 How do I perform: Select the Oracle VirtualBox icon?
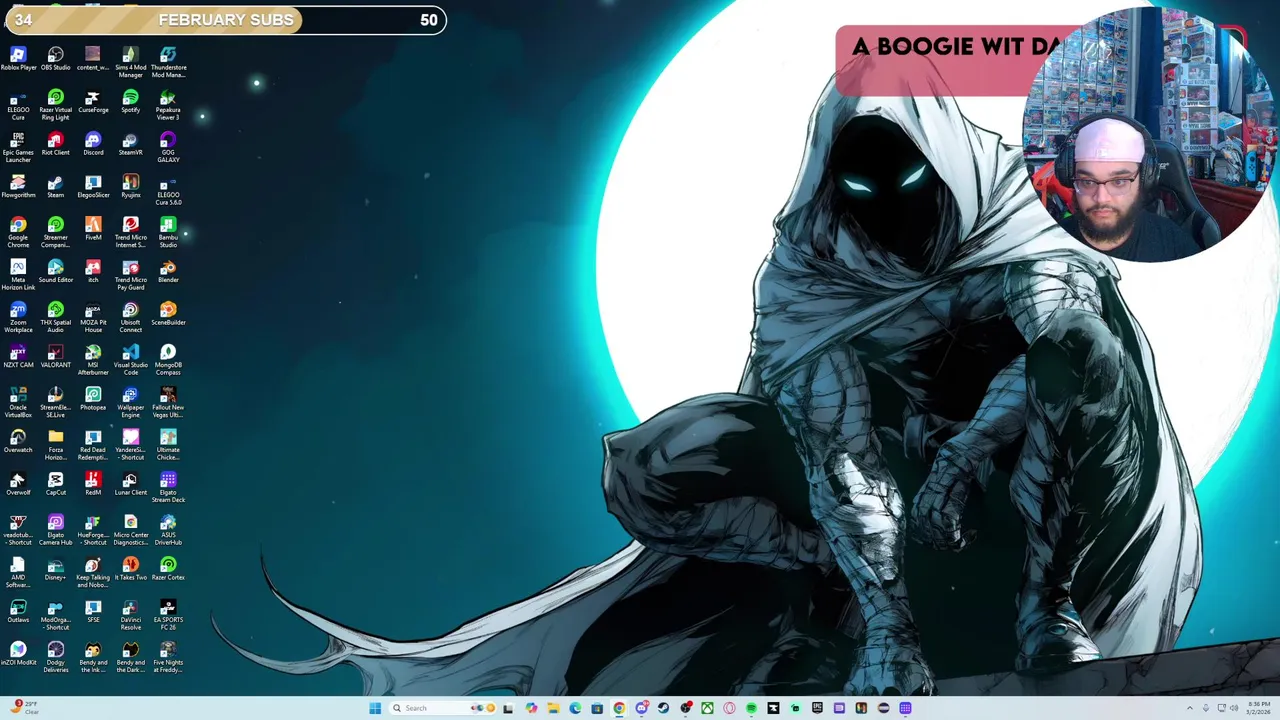(18, 402)
